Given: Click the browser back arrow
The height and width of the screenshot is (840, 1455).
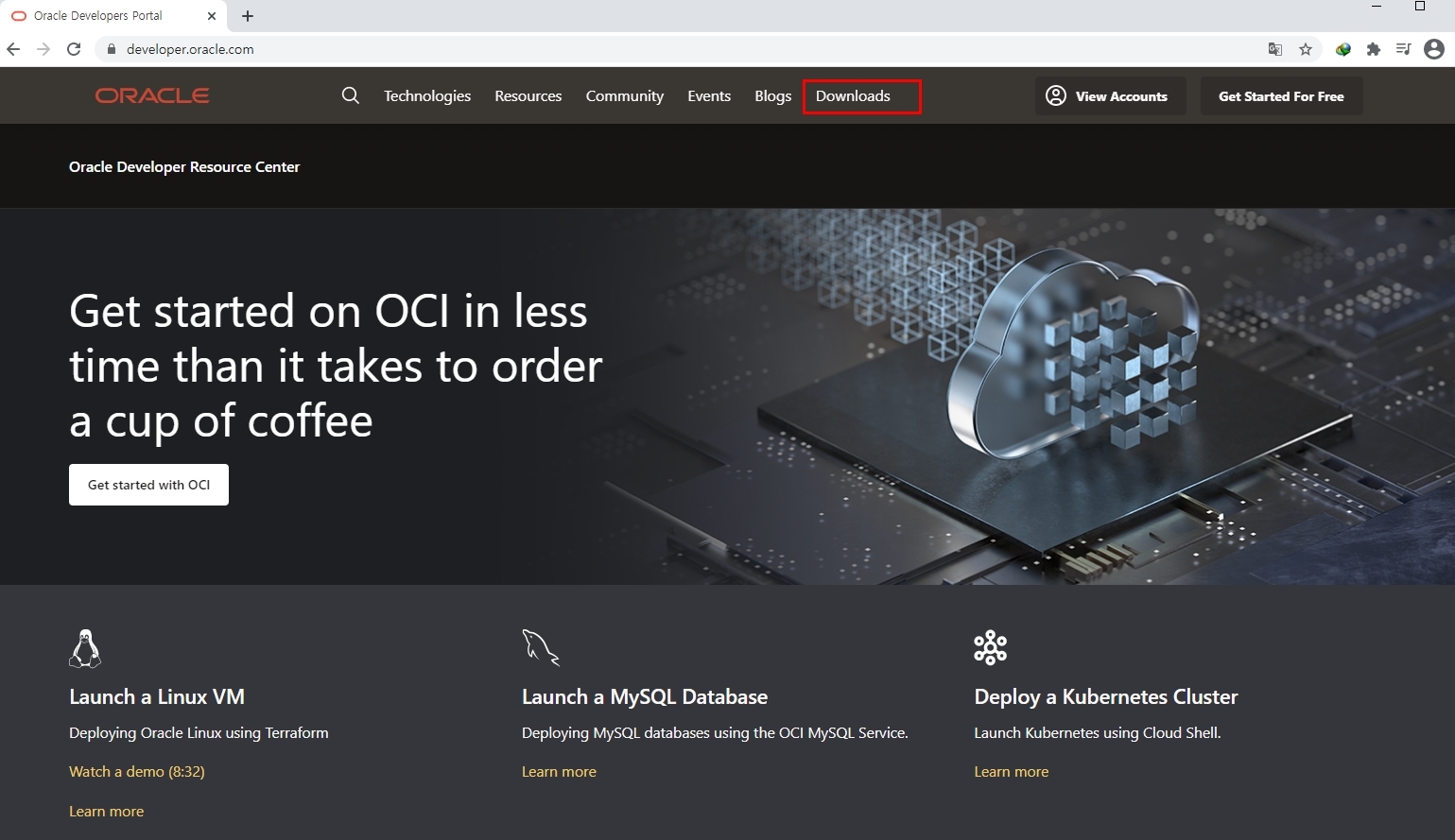Looking at the screenshot, I should 13,49.
